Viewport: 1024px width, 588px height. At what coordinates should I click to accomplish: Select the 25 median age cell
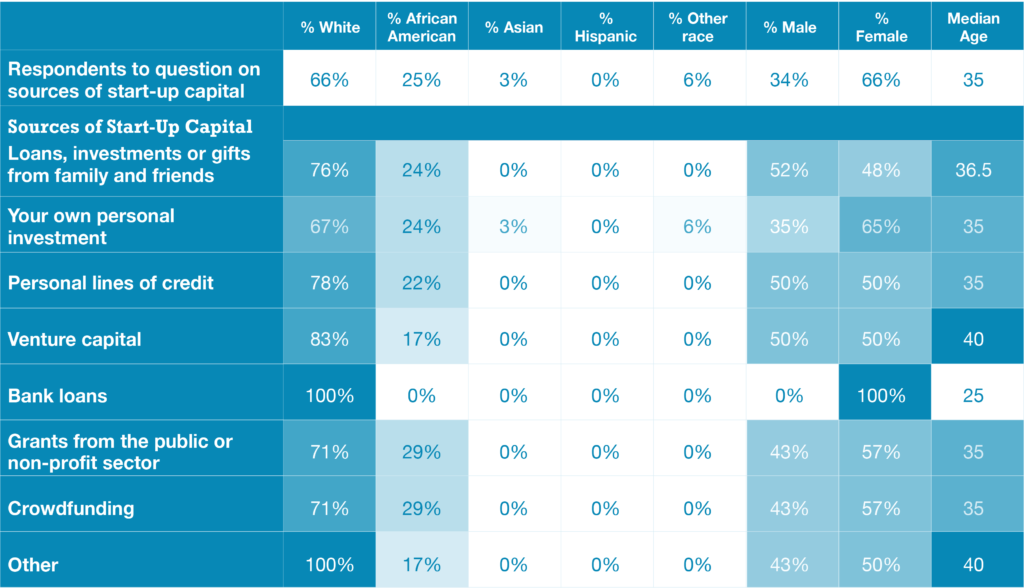(x=973, y=395)
